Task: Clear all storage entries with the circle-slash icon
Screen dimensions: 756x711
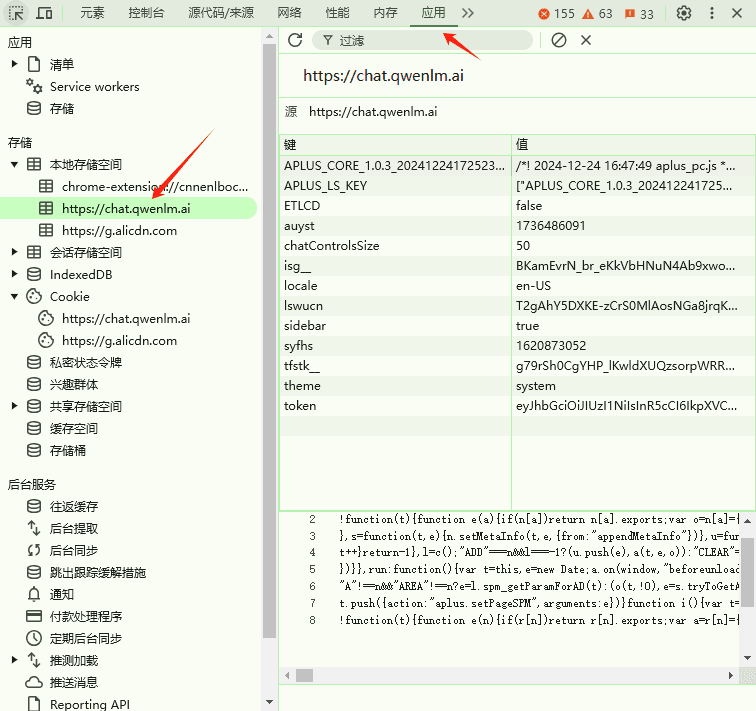Action: [559, 40]
